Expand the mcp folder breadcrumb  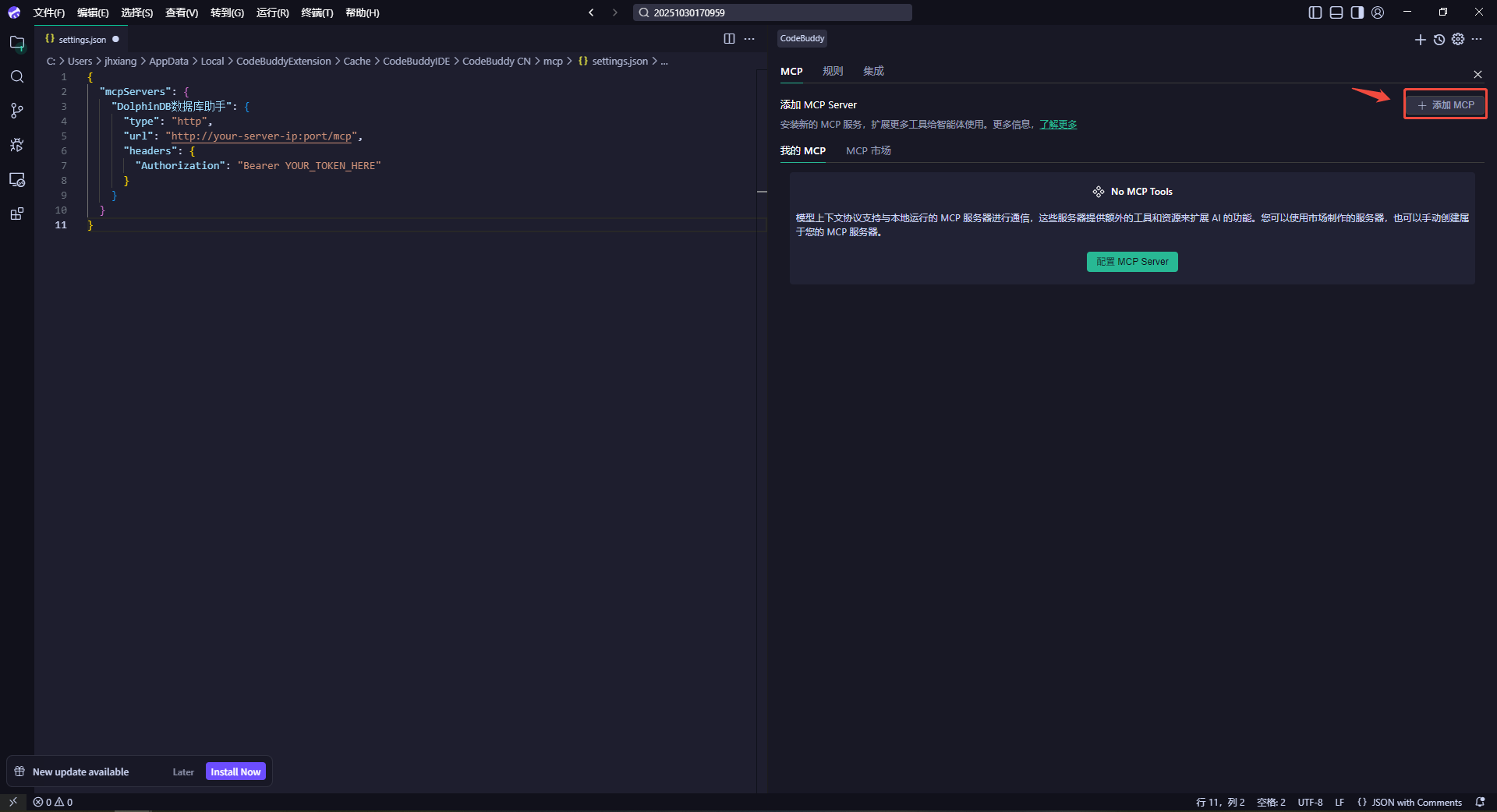pyautogui.click(x=553, y=61)
